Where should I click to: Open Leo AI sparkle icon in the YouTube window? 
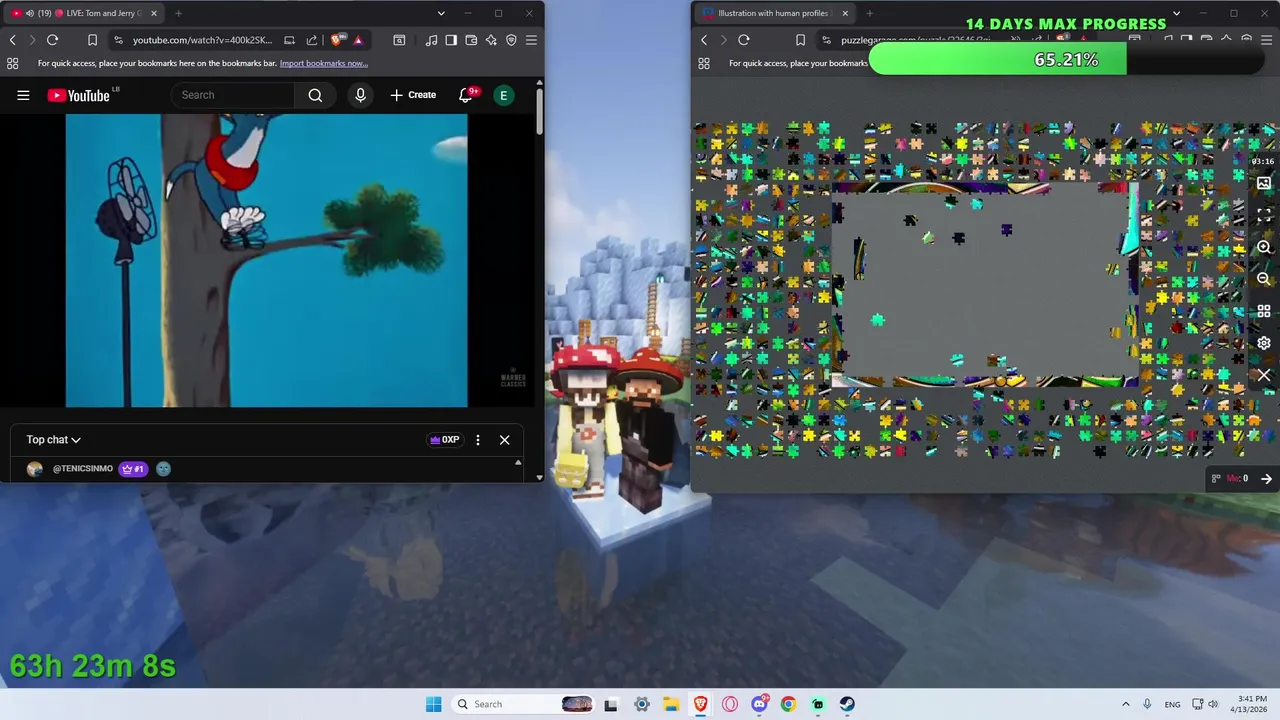[491, 40]
